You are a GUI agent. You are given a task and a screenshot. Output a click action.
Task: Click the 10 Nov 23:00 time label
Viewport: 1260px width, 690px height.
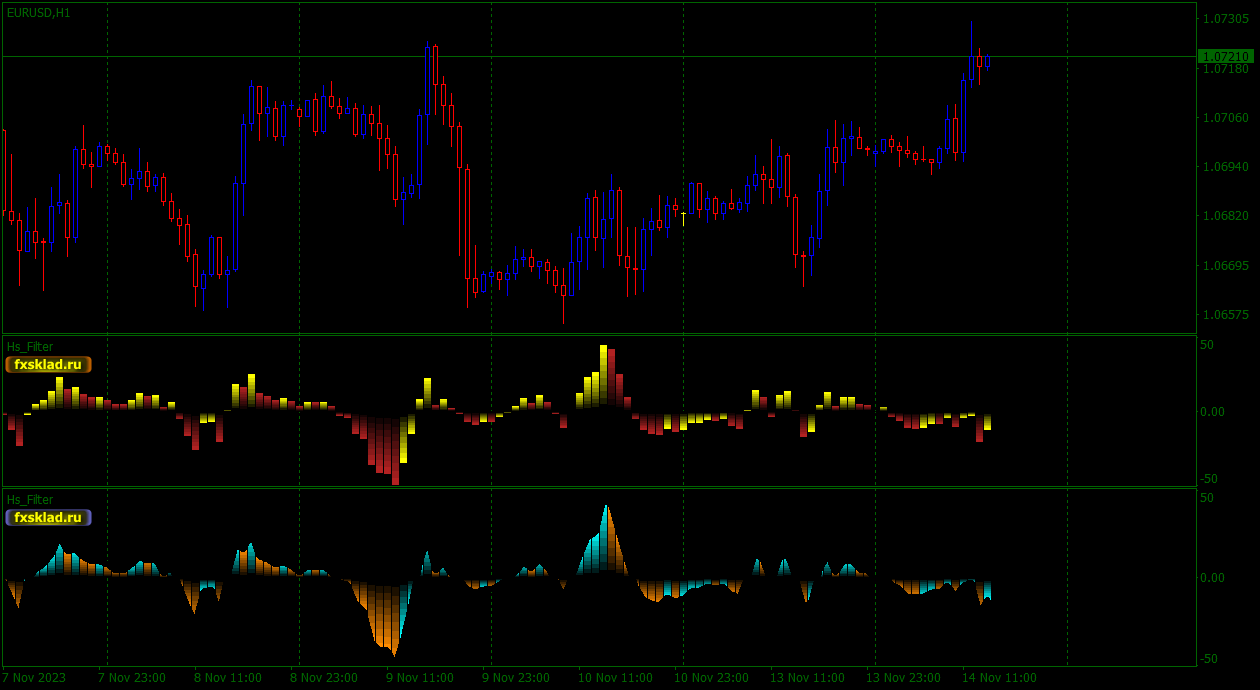[x=711, y=678]
